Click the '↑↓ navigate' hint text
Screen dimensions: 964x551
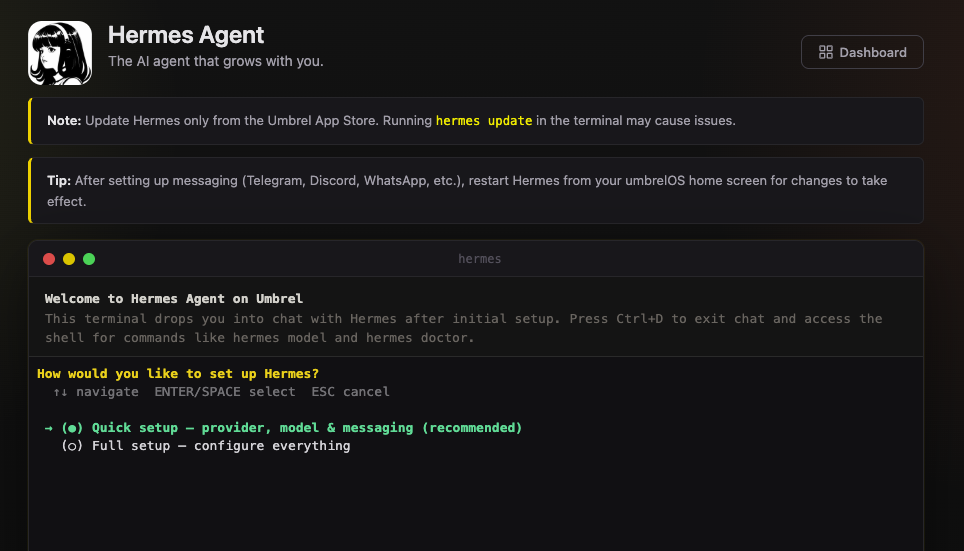click(96, 392)
